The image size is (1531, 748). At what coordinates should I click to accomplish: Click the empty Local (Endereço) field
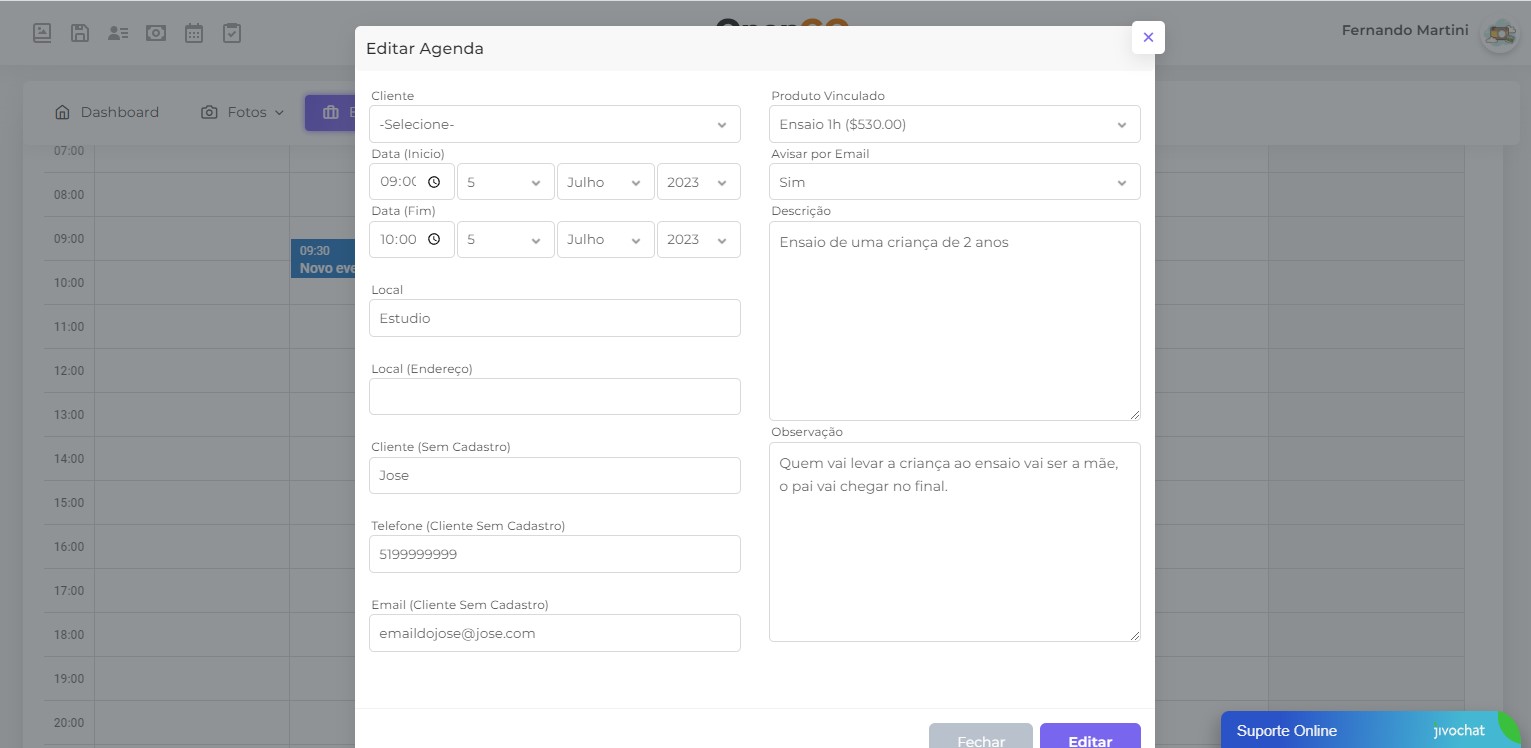555,396
